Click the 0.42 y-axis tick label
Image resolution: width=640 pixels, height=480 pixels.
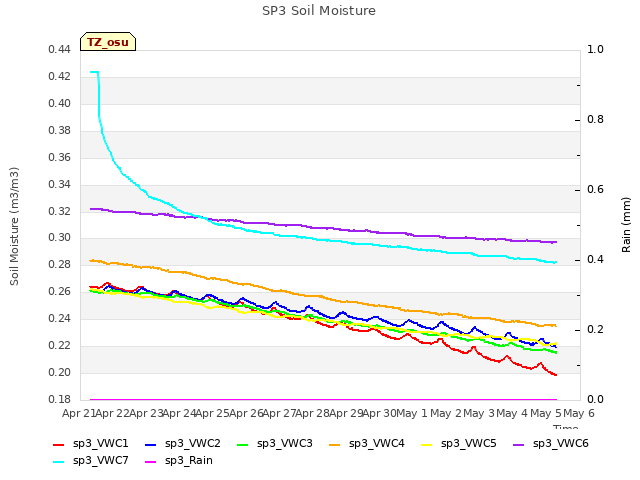60,77
